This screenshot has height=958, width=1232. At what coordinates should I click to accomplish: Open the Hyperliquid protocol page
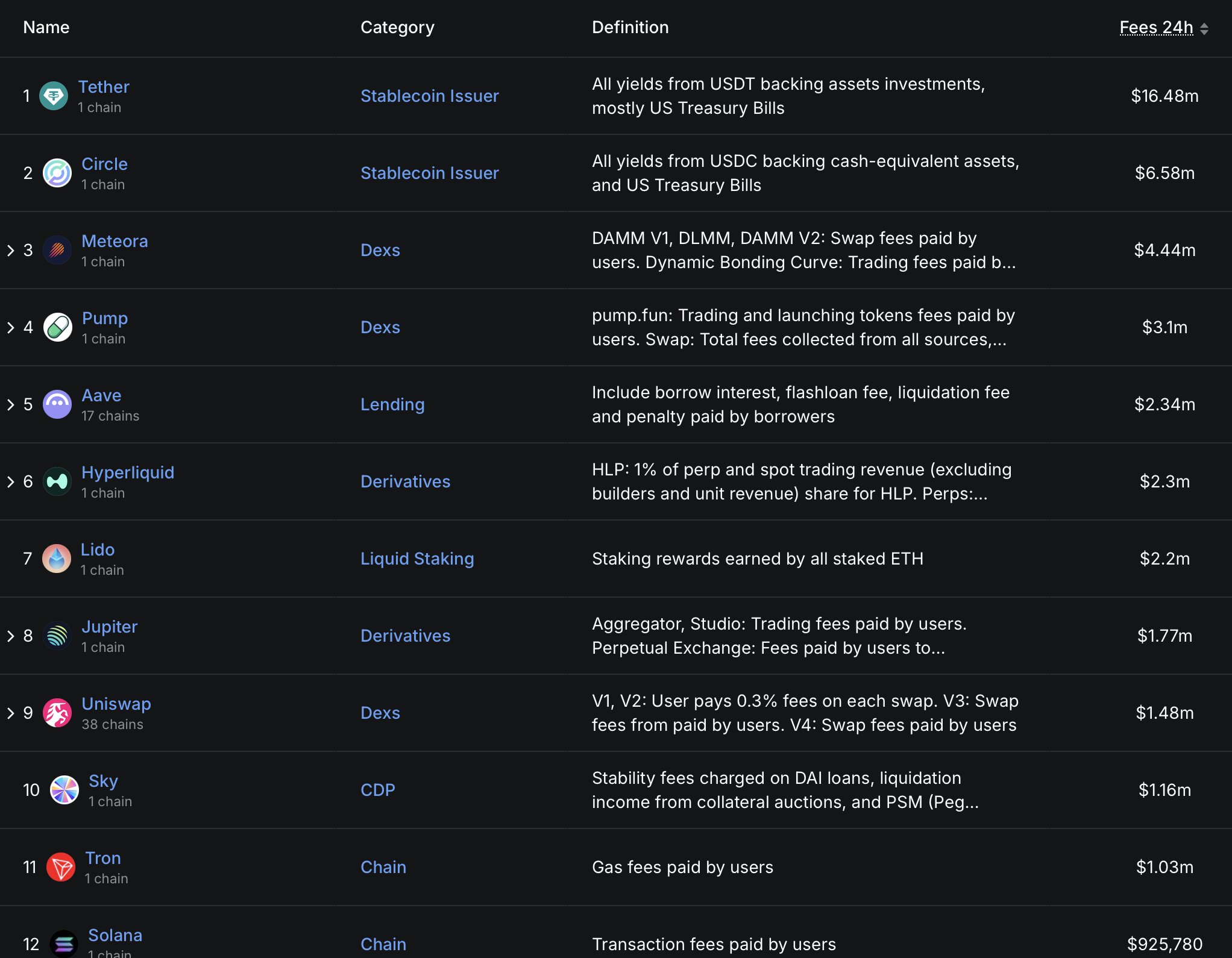[128, 472]
